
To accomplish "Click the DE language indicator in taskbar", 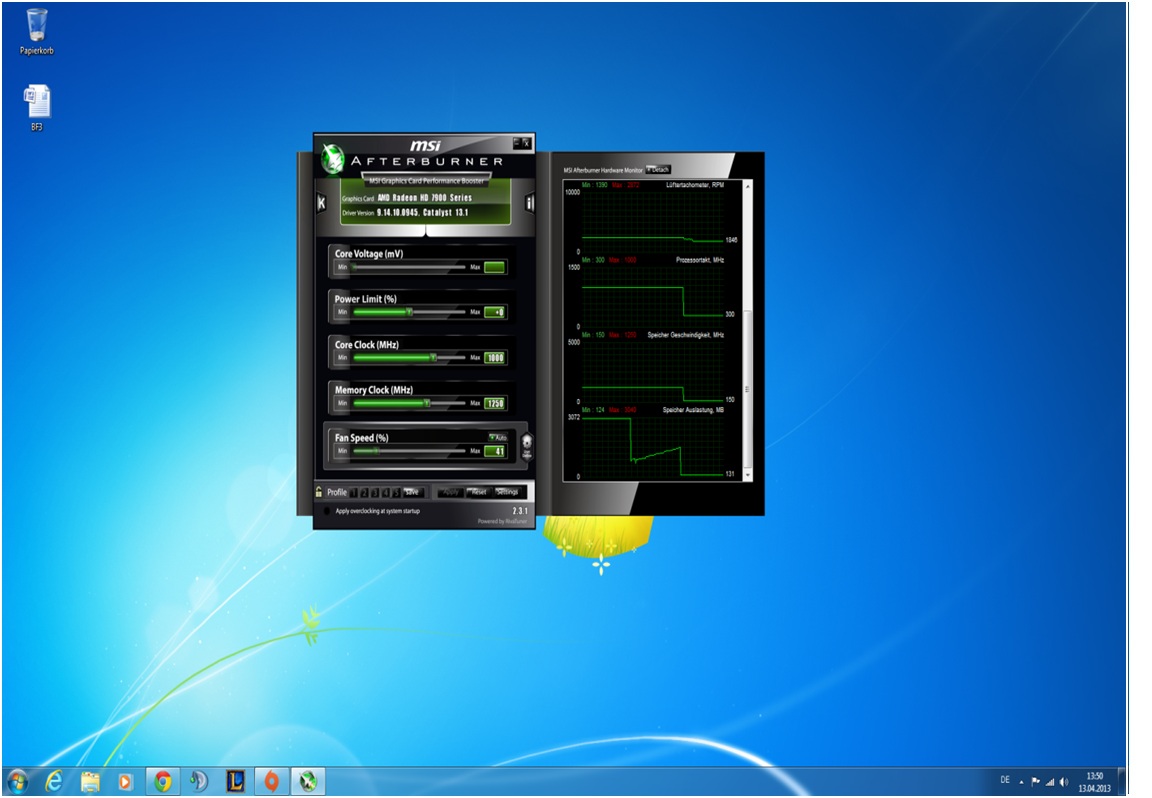I will pyautogui.click(x=1004, y=780).
